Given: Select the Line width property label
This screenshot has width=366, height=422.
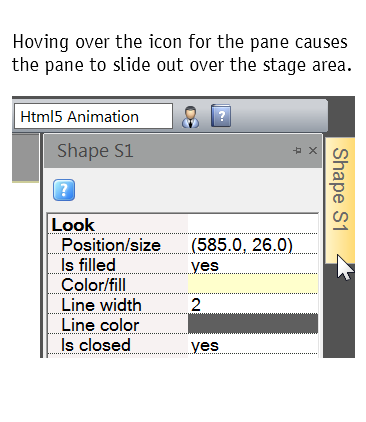Looking at the screenshot, I should point(101,305).
